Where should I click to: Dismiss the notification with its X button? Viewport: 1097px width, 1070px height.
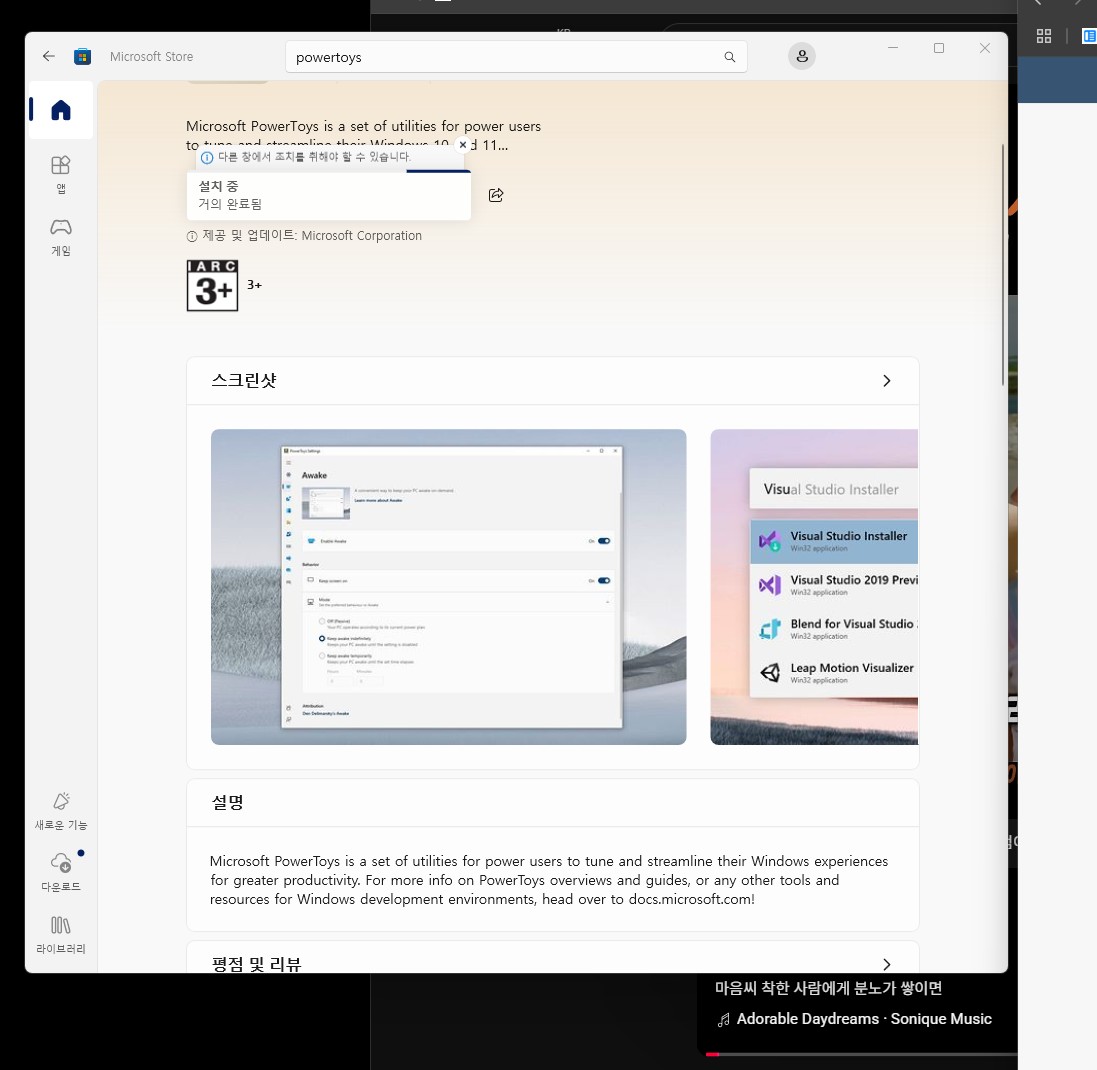[462, 145]
